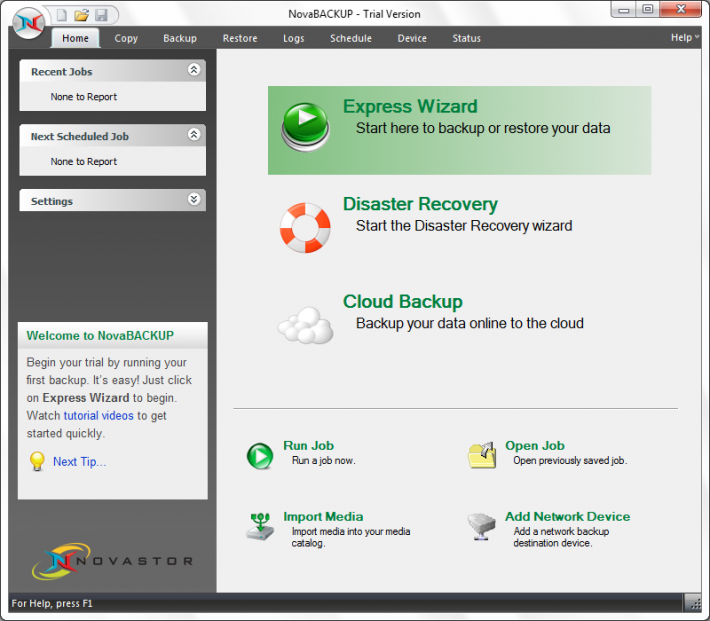Switch to the Logs tab

pyautogui.click(x=293, y=39)
